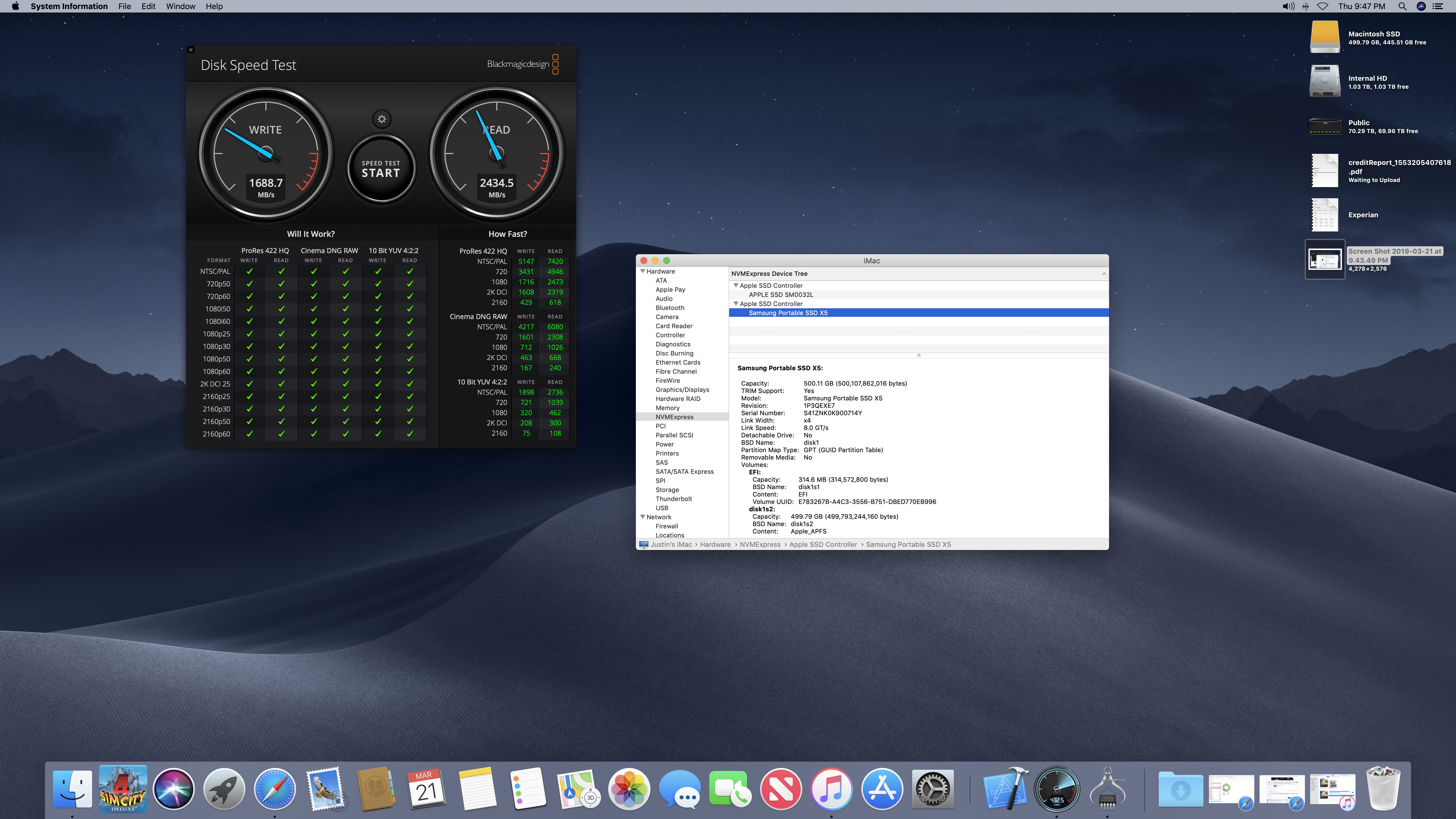The width and height of the screenshot is (1456, 819).
Task: Open the Trash in Dock
Action: (x=1383, y=789)
